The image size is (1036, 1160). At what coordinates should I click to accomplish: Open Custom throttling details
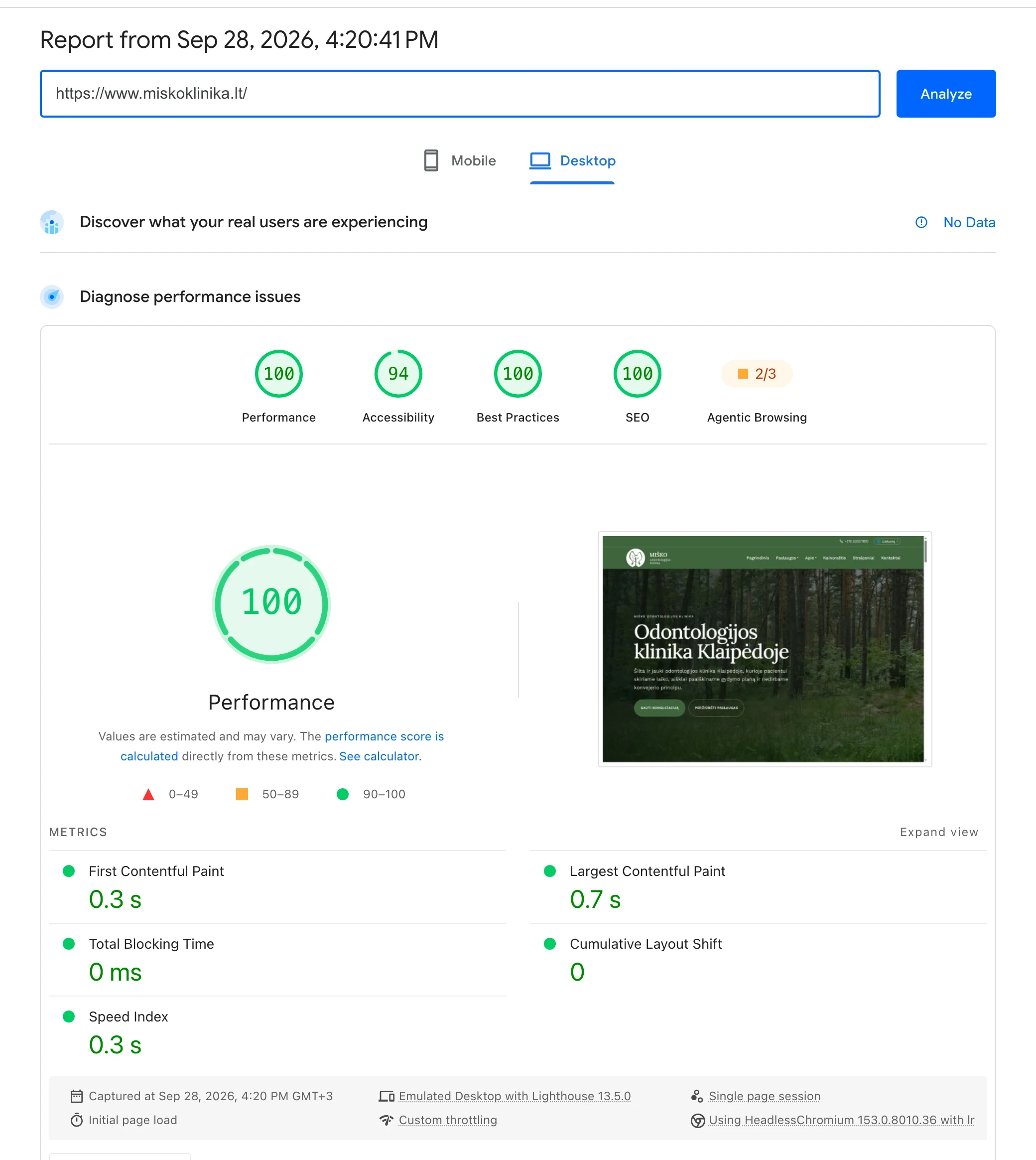(x=447, y=1120)
